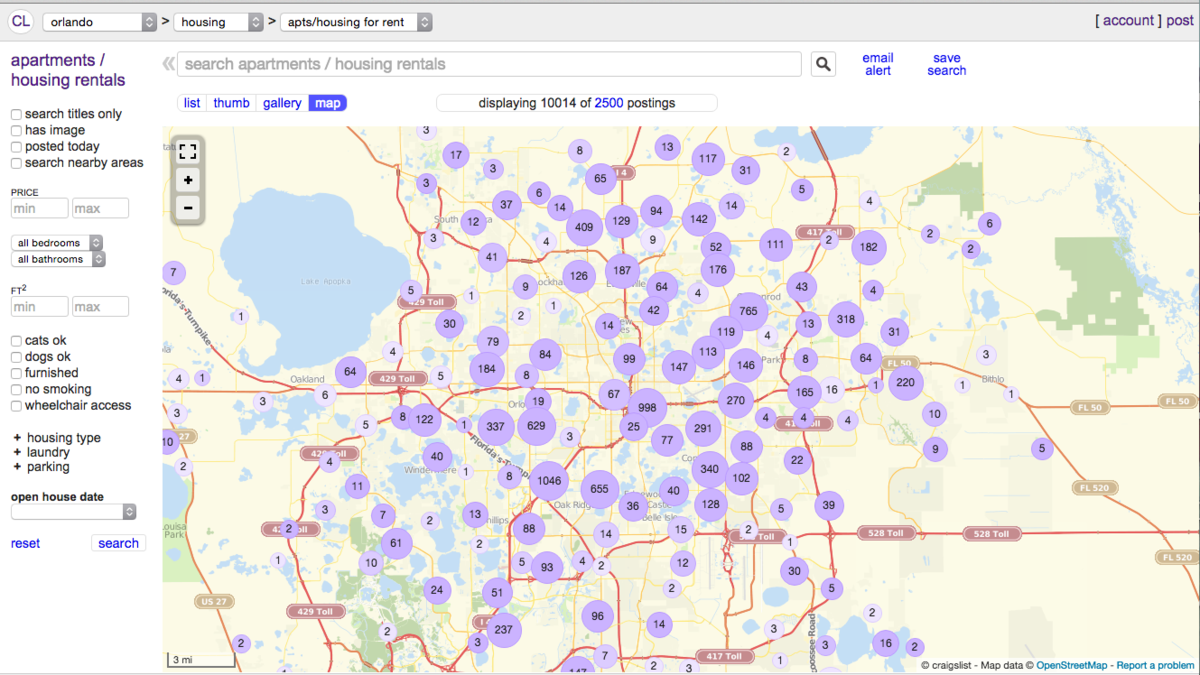Click the magnifying glass search icon
Screen dimensions: 1200x675
(823, 64)
